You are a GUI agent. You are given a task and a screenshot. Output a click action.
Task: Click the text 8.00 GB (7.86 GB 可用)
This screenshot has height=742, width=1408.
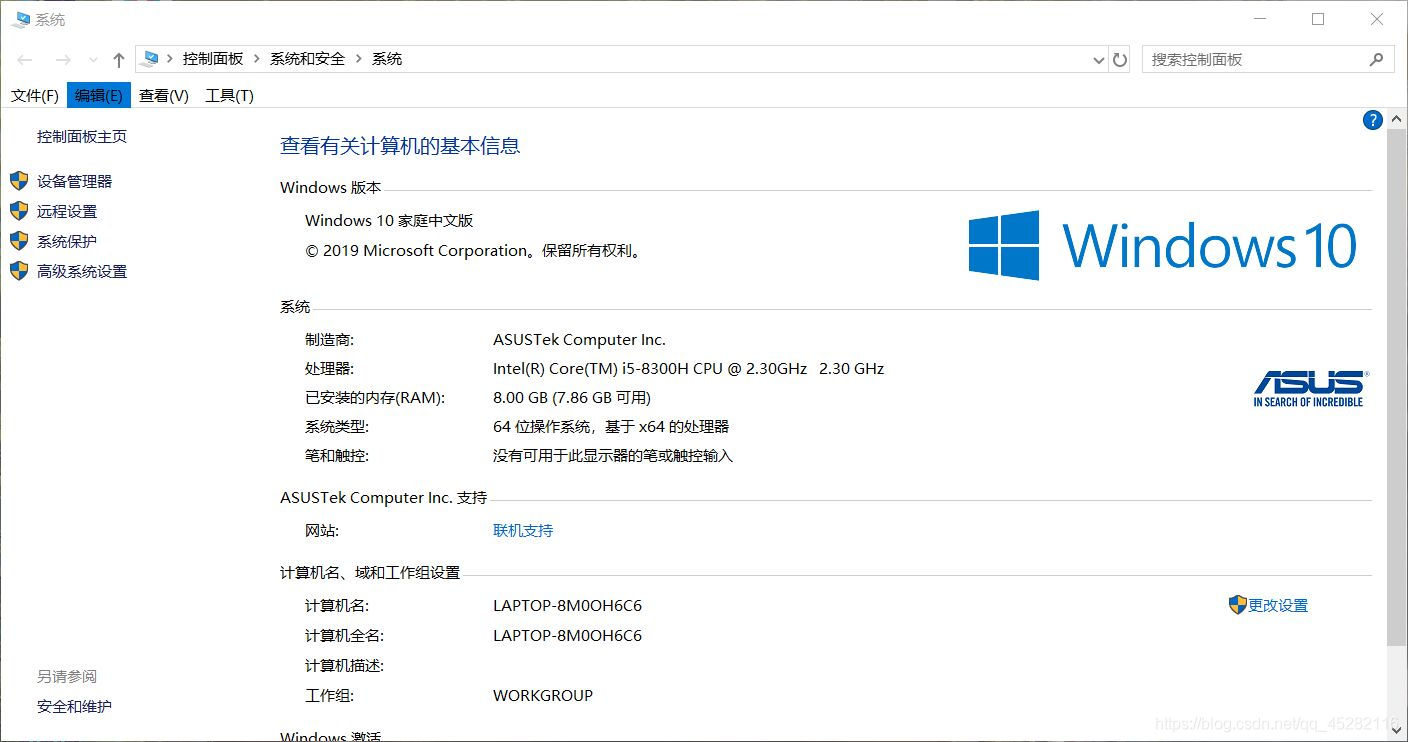click(x=572, y=397)
